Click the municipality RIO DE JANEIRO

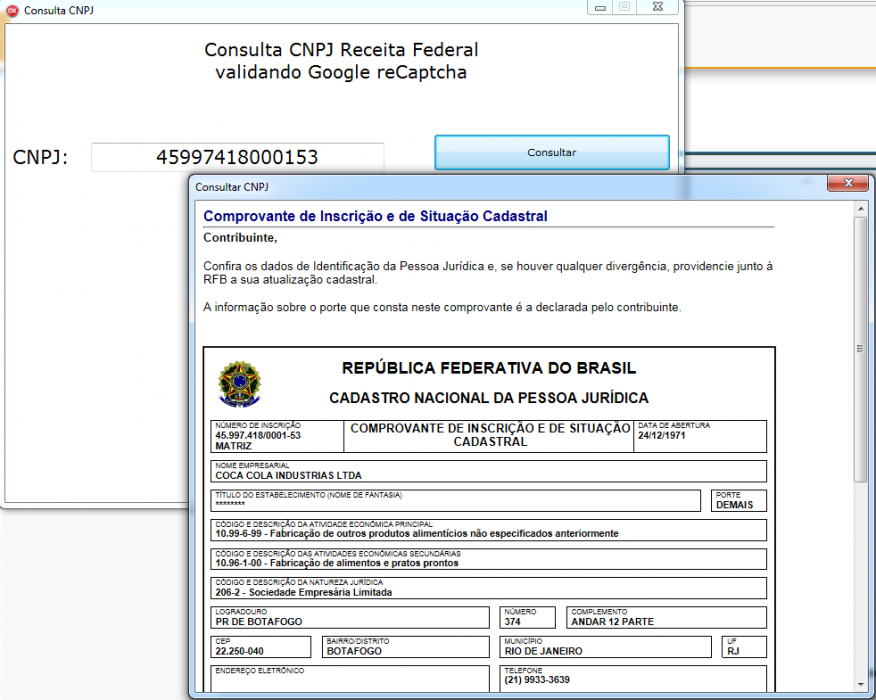pyautogui.click(x=544, y=651)
